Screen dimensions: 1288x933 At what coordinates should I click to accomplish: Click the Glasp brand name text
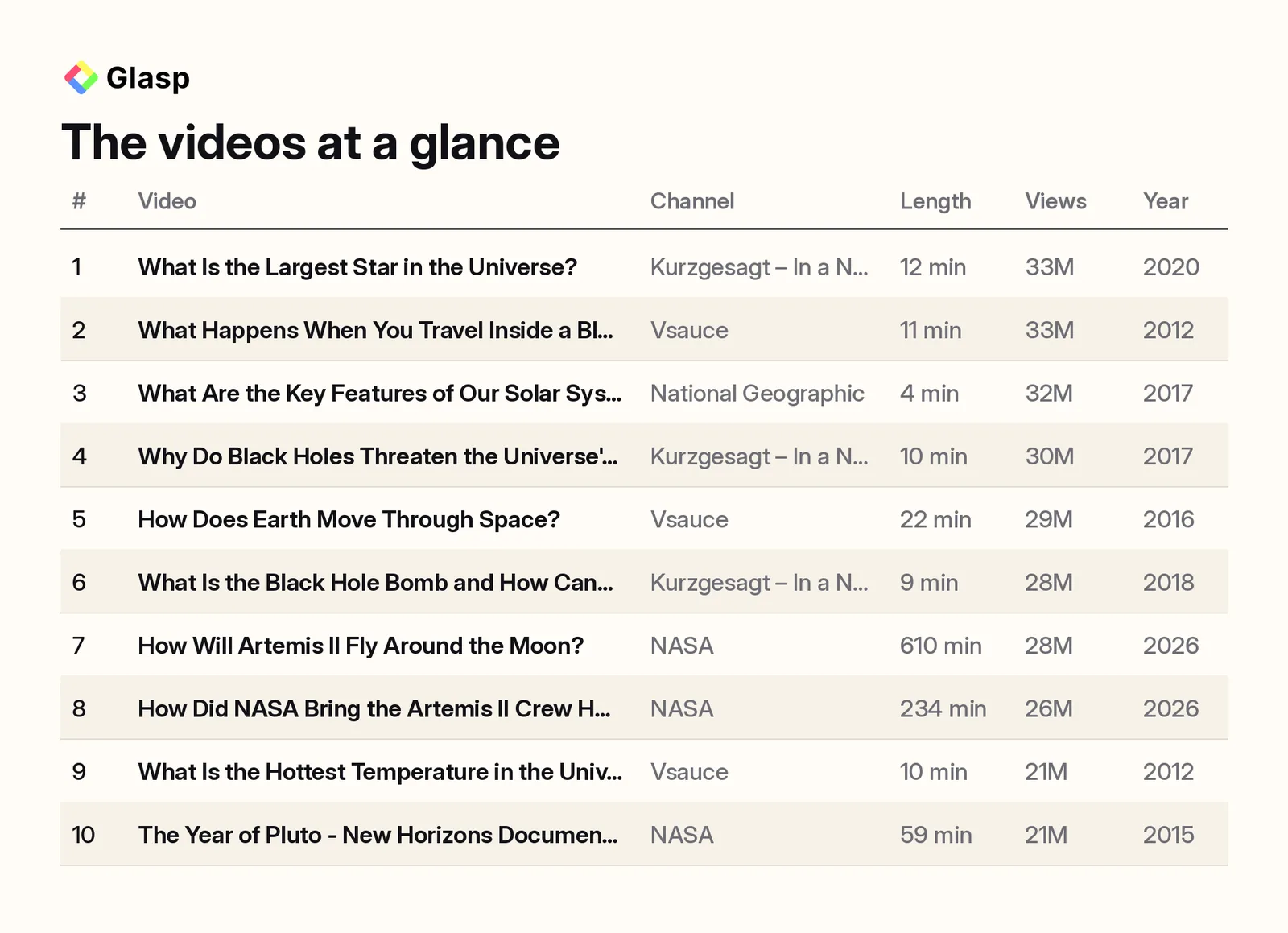click(x=148, y=78)
